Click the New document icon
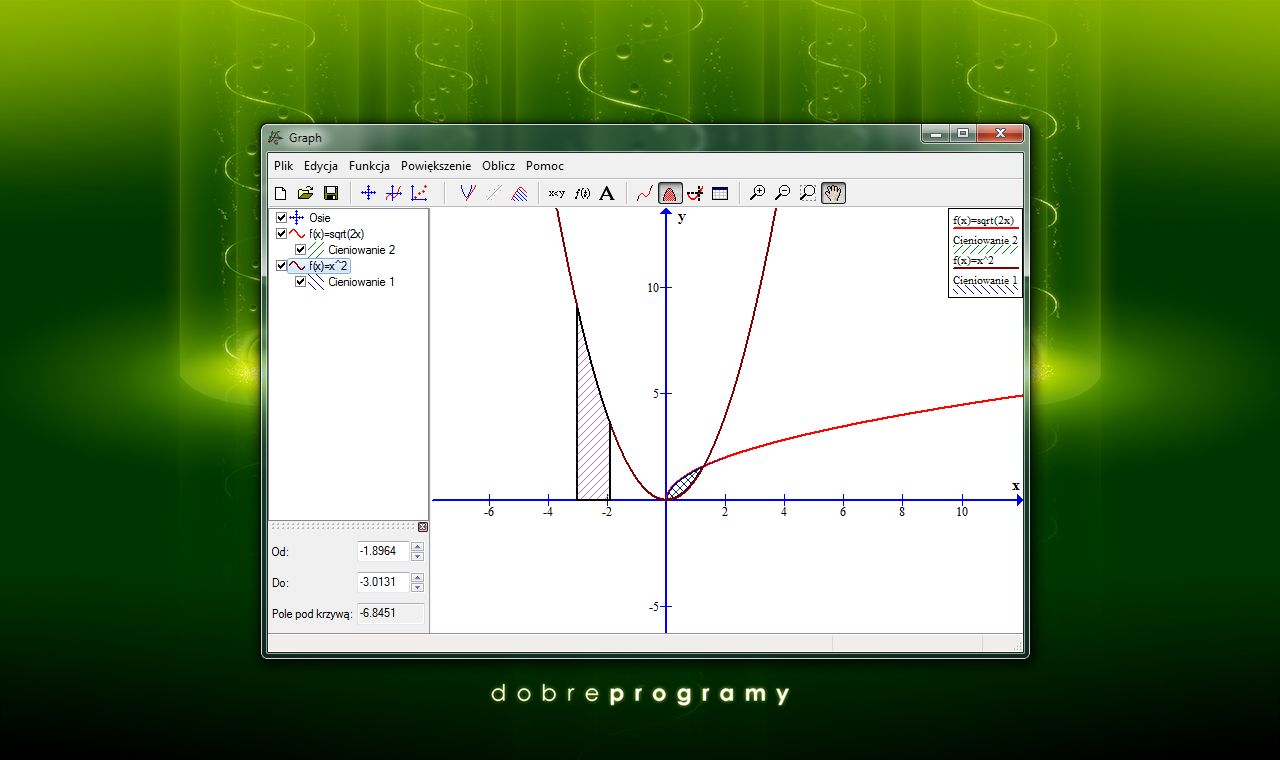Viewport: 1280px width, 760px height. pos(281,193)
